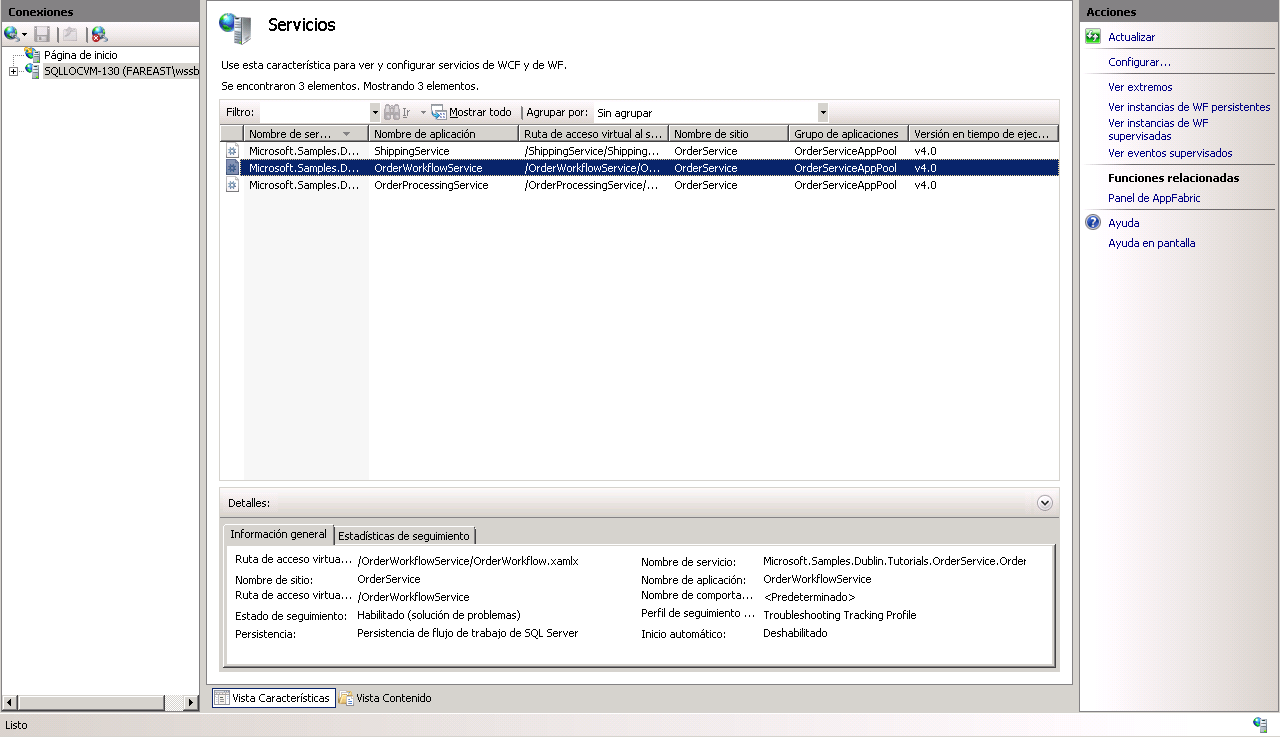Click the Vista Contenido tab icon
Screen dimensions: 1280x738
(346, 698)
